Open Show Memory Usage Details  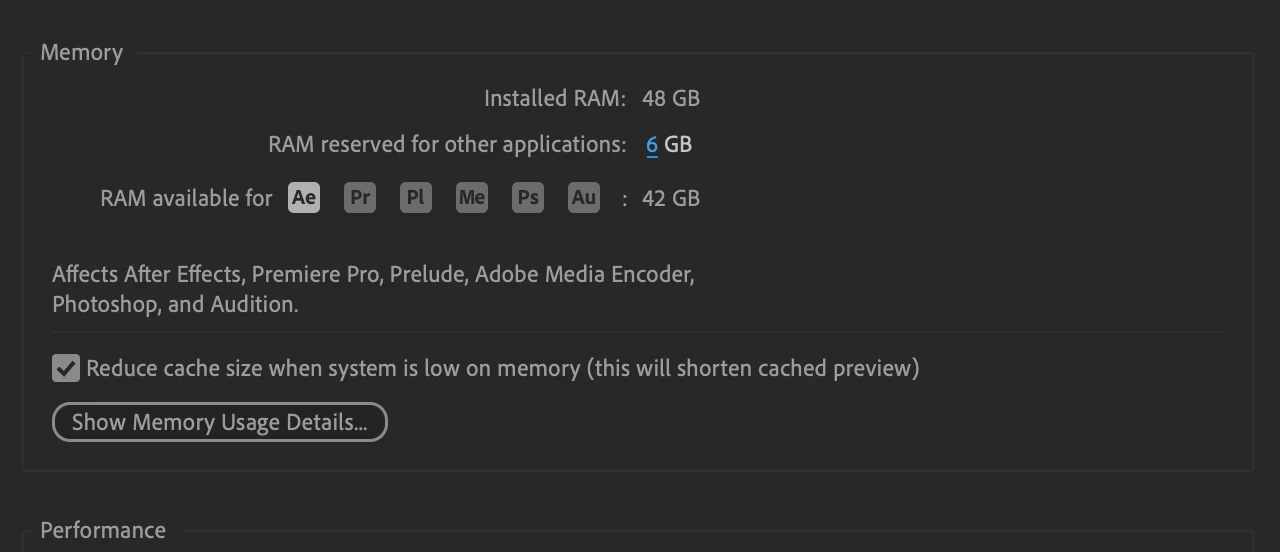pos(220,422)
